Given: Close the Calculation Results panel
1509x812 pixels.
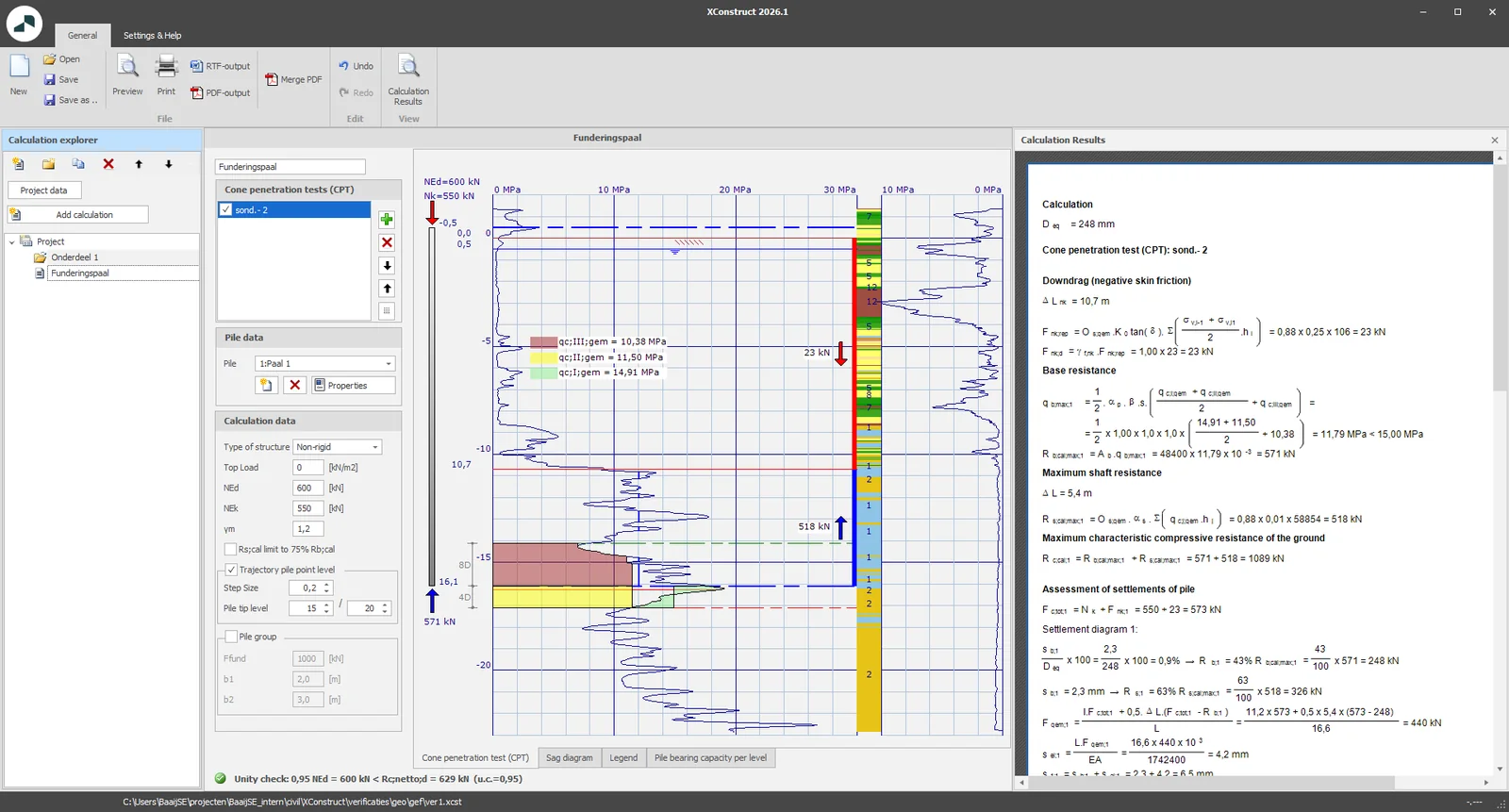Looking at the screenshot, I should pos(1495,140).
